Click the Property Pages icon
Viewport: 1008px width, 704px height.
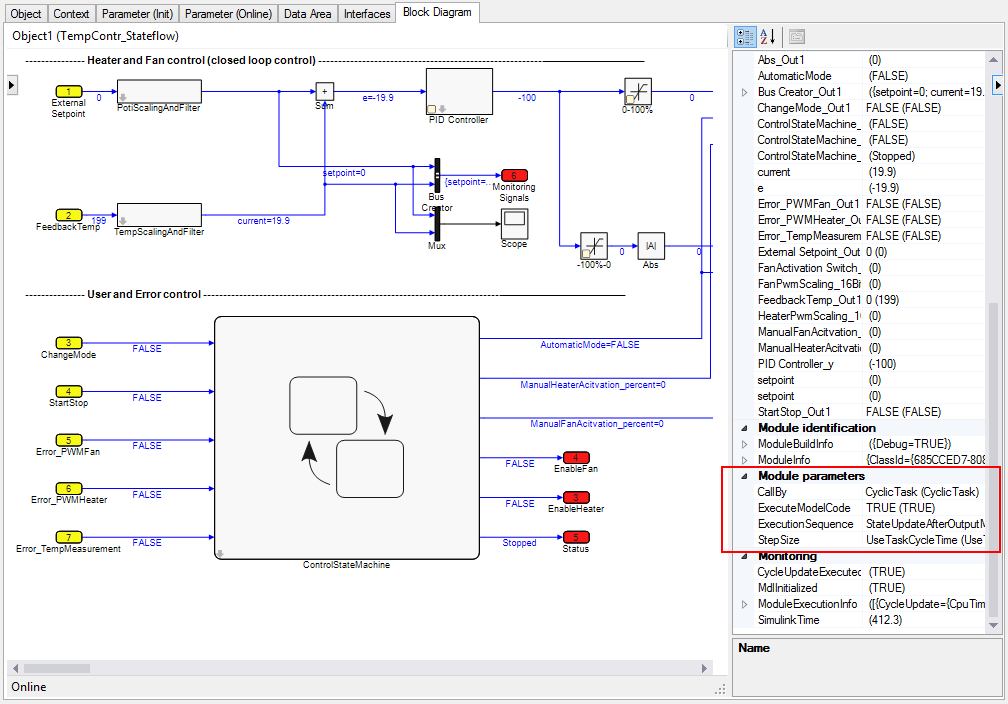pos(796,37)
